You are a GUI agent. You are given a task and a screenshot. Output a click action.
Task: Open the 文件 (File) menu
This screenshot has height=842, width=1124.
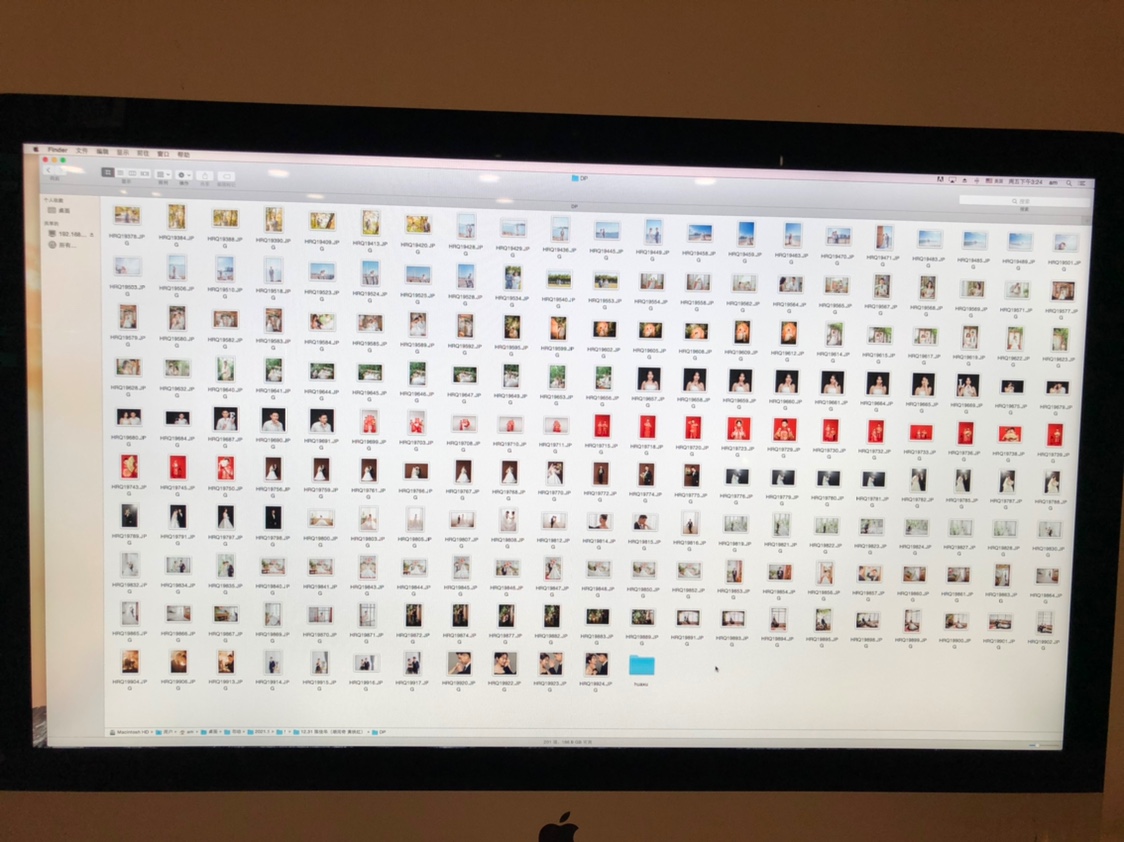(x=82, y=151)
